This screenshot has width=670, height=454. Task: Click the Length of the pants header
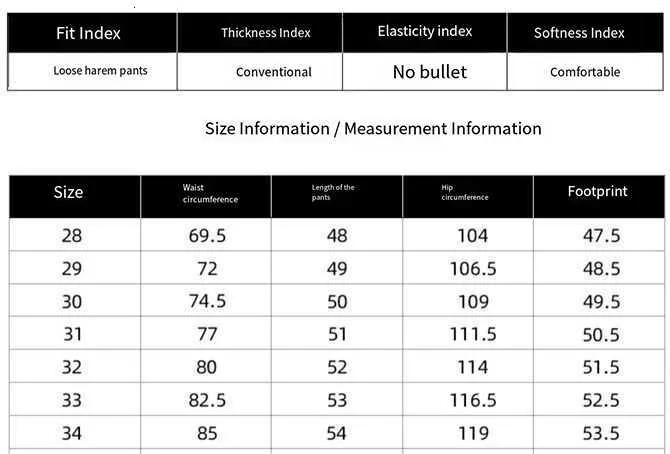[333, 193]
